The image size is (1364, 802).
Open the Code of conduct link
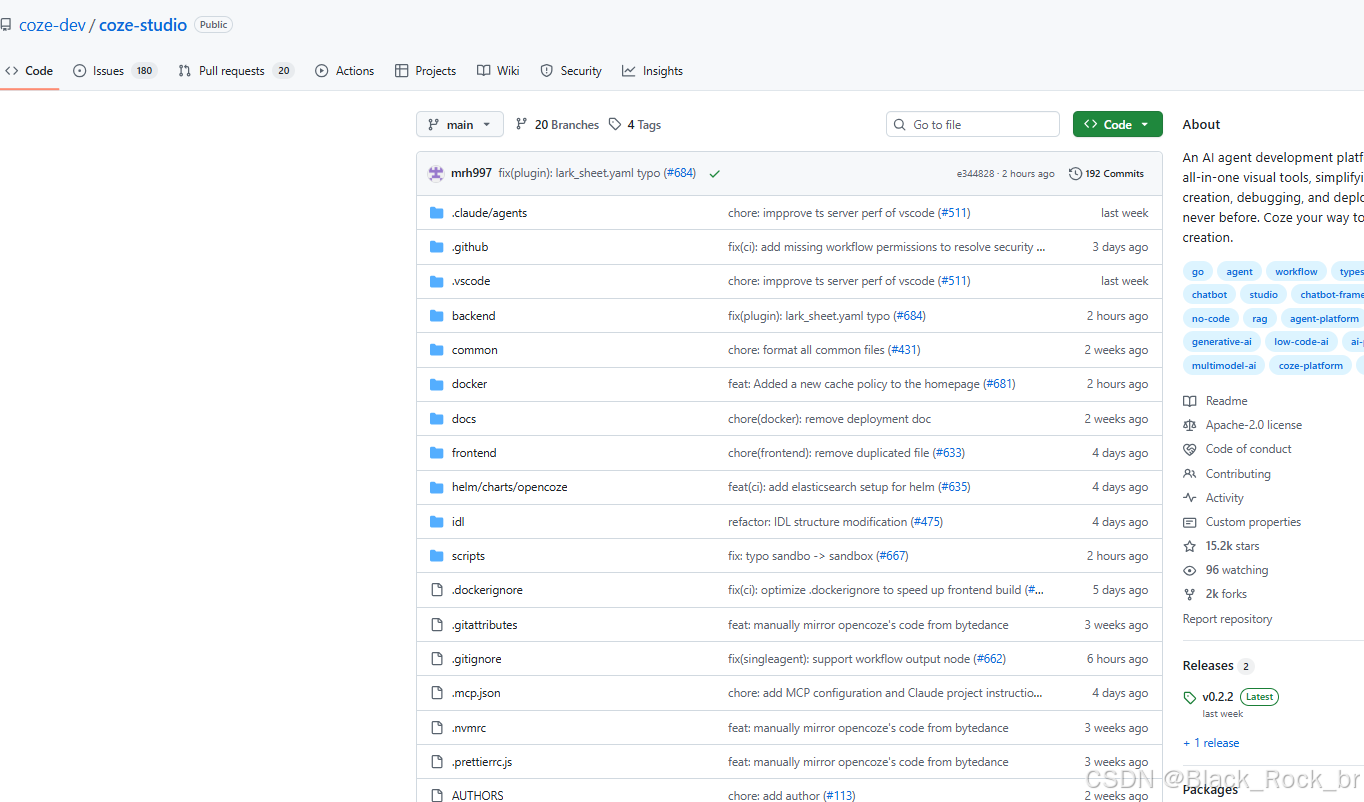1248,449
